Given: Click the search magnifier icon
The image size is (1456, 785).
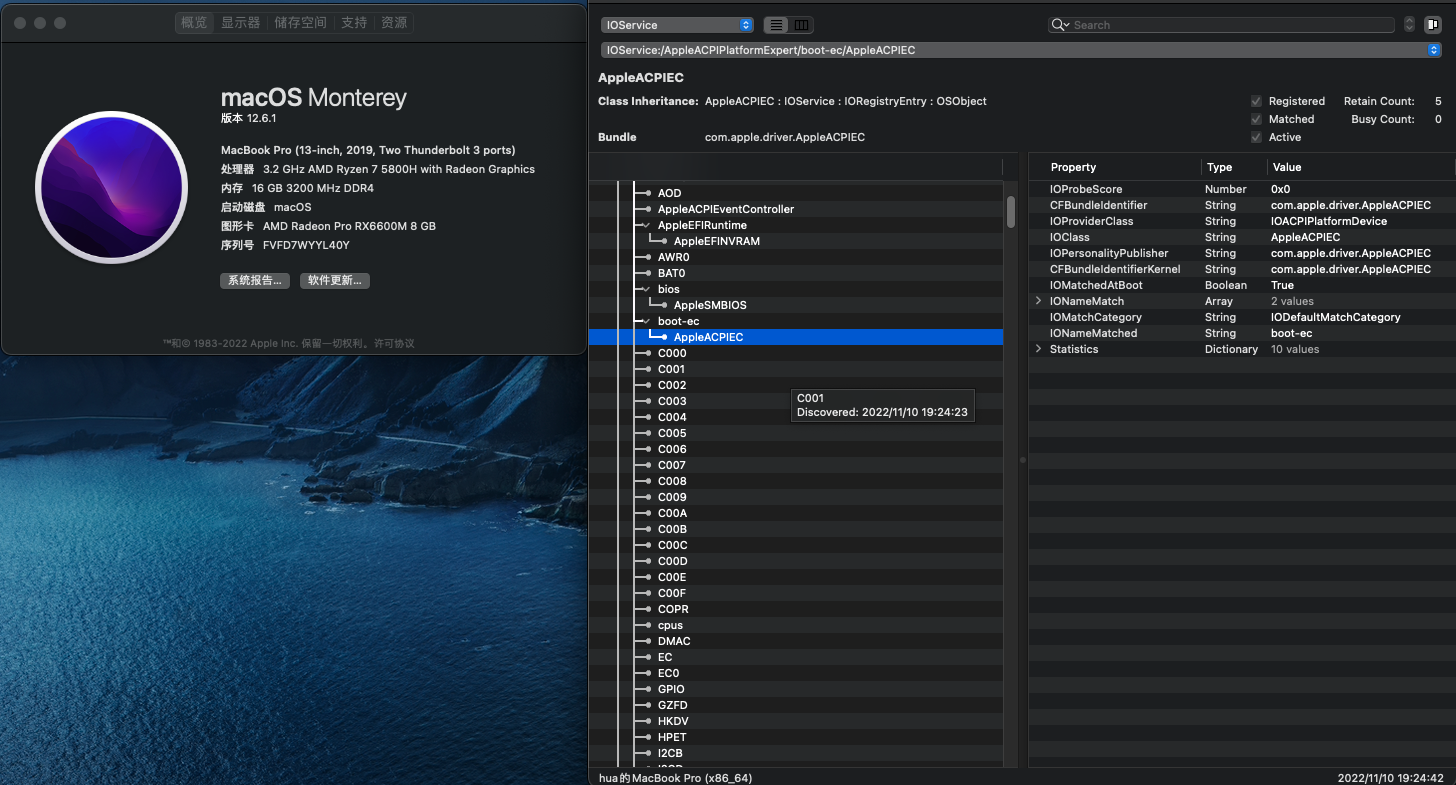Looking at the screenshot, I should tap(1059, 25).
